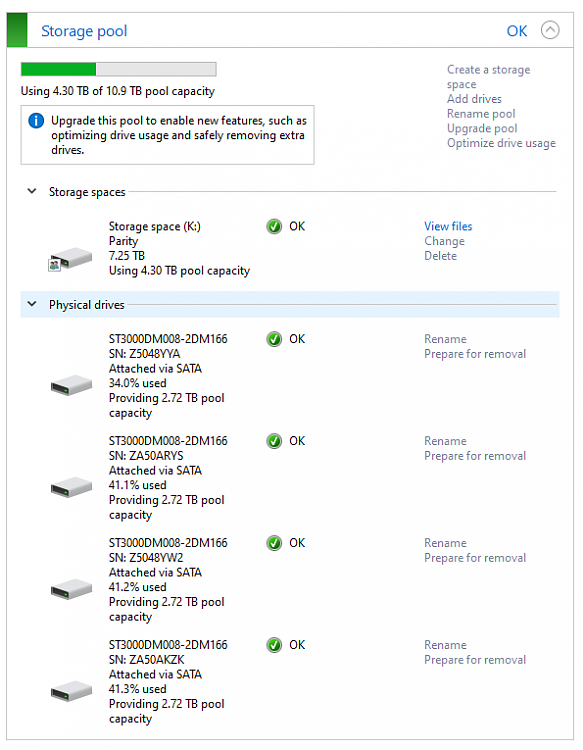Collapse the Physical drives section chevron
Viewport: 583px width, 750px height.
pos(32,304)
